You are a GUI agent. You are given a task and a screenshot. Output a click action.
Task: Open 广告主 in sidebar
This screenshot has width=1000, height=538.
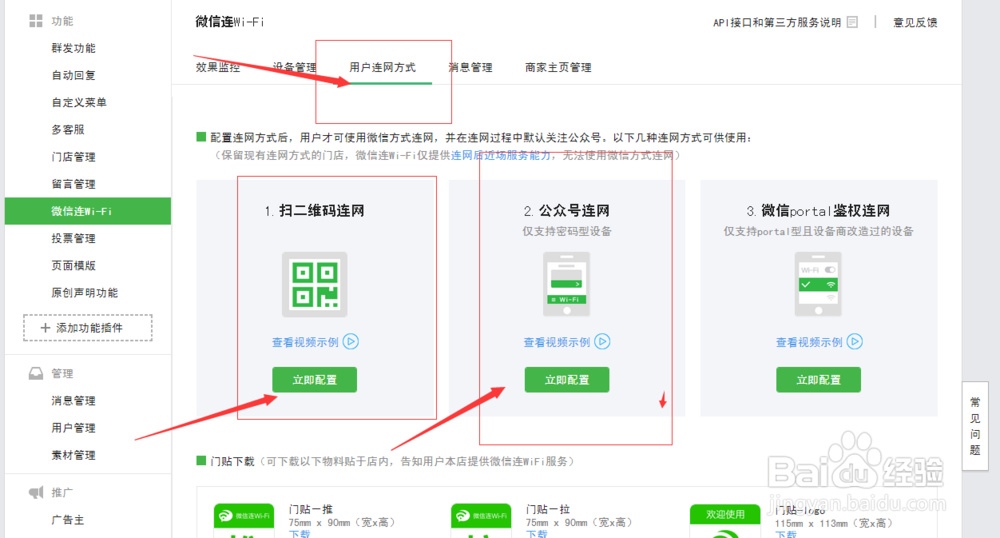coord(68,520)
